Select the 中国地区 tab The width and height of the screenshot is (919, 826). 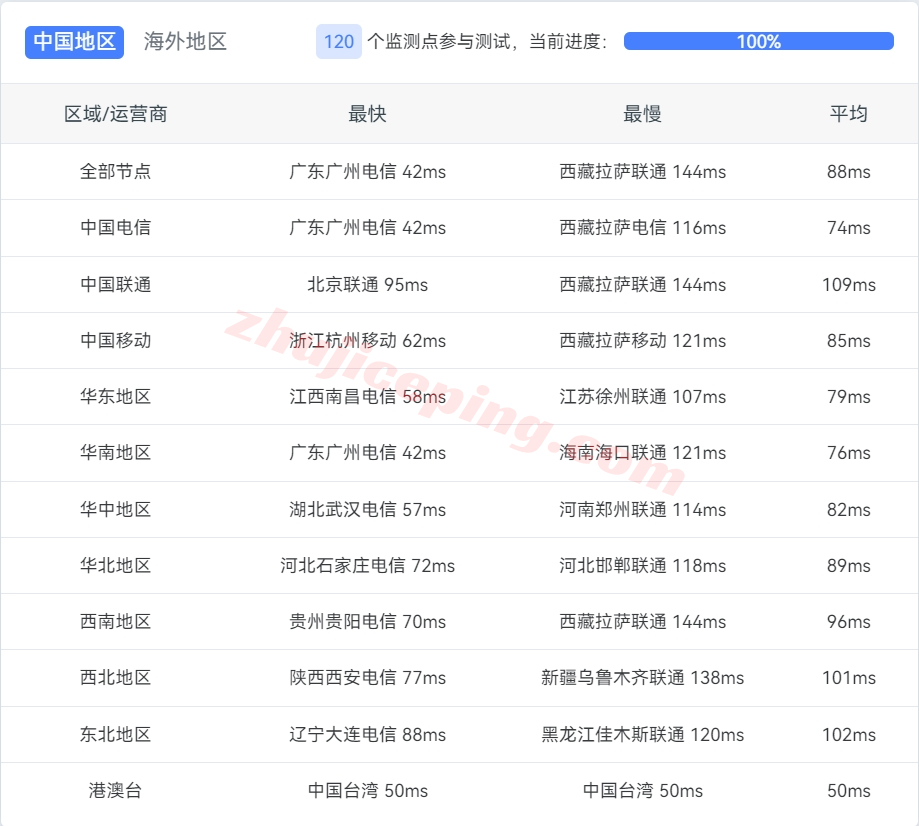[74, 42]
